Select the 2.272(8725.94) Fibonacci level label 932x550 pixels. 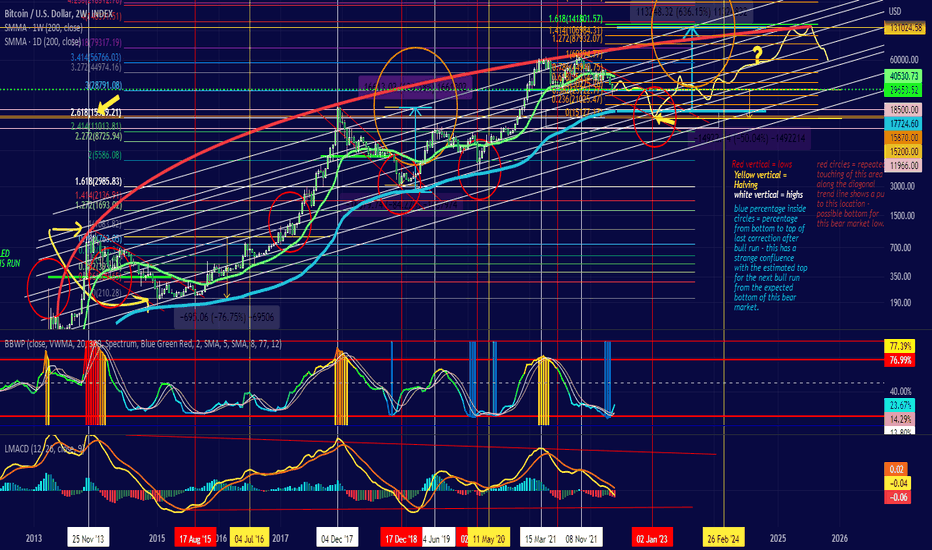[99, 136]
